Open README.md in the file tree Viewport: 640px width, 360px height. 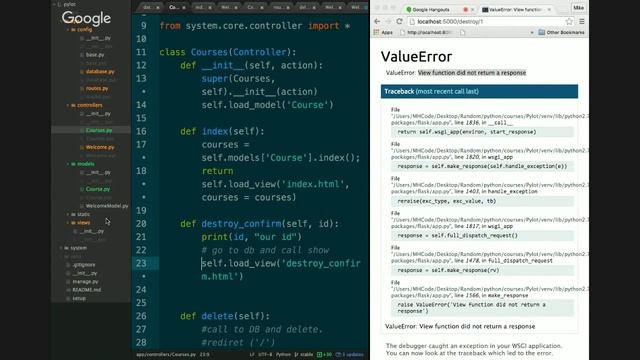pyautogui.click(x=84, y=290)
